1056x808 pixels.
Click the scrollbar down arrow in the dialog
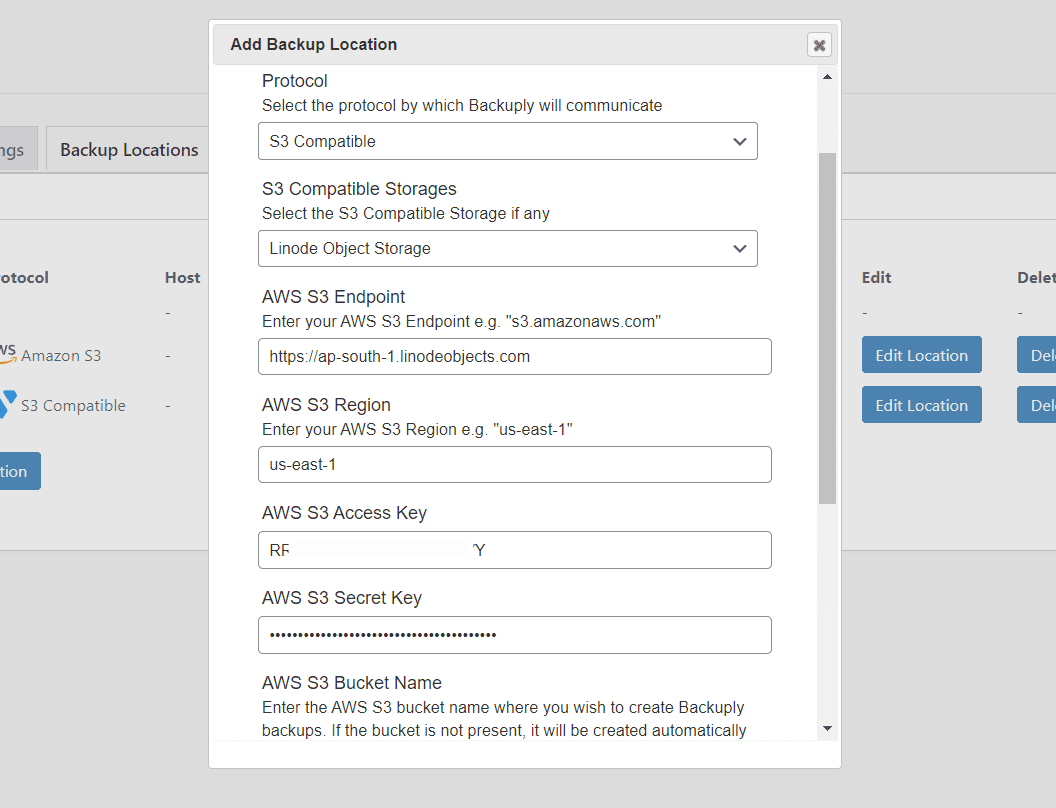[827, 728]
